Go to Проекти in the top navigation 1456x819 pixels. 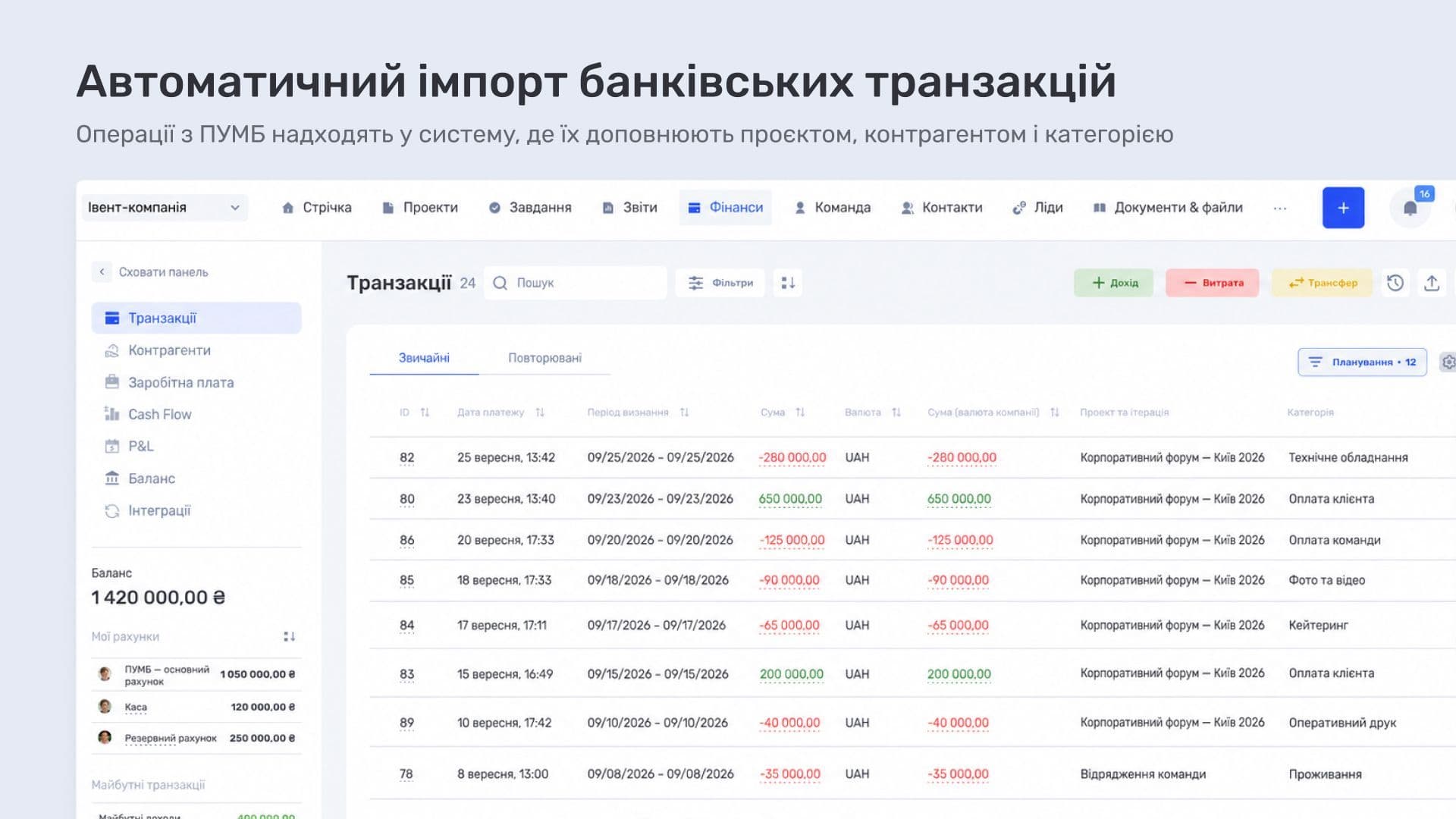click(x=420, y=208)
